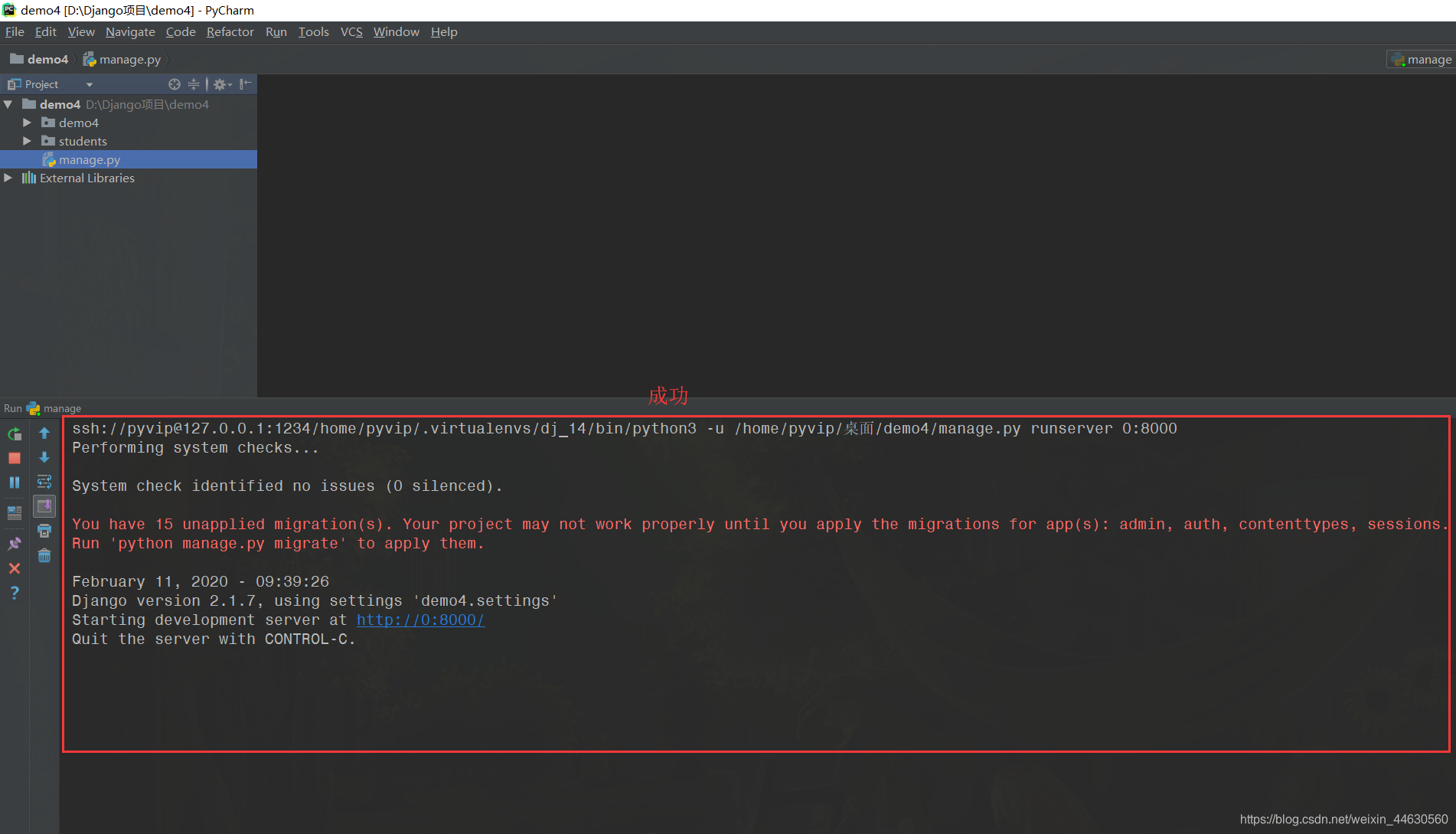Image resolution: width=1456 pixels, height=834 pixels.
Task: Close the Run tab with red X
Action: [x=15, y=568]
